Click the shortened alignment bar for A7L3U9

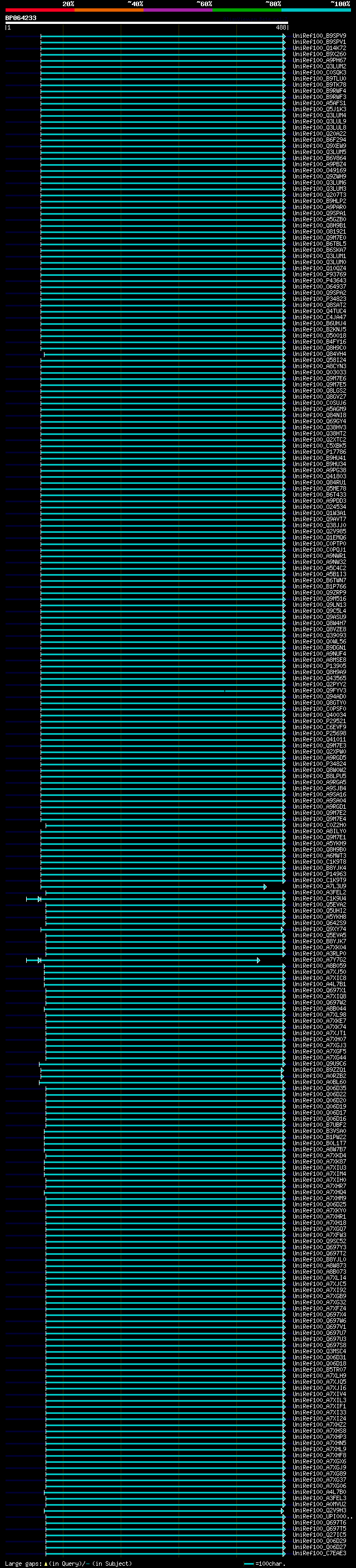pyautogui.click(x=154, y=887)
